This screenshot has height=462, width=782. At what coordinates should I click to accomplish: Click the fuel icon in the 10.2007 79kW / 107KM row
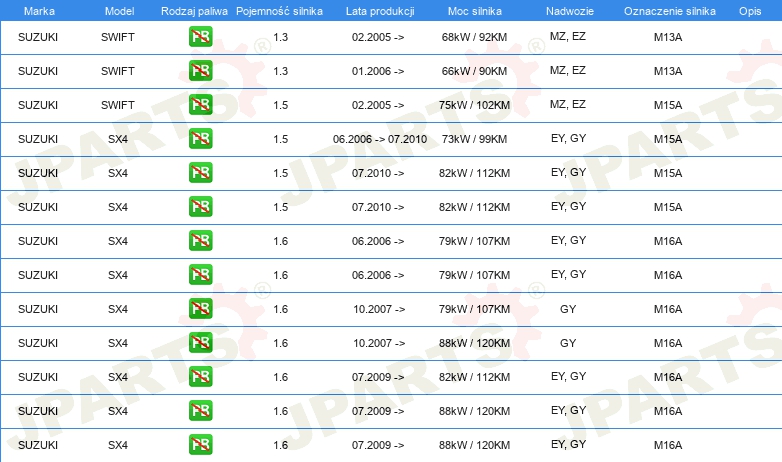click(x=200, y=309)
